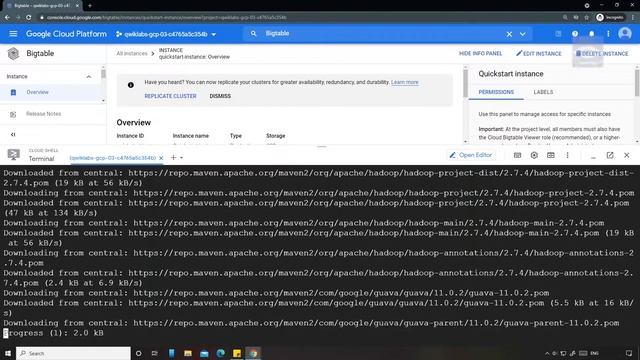Switch to the Permissions tab
The height and width of the screenshot is (360, 640).
tap(496, 92)
